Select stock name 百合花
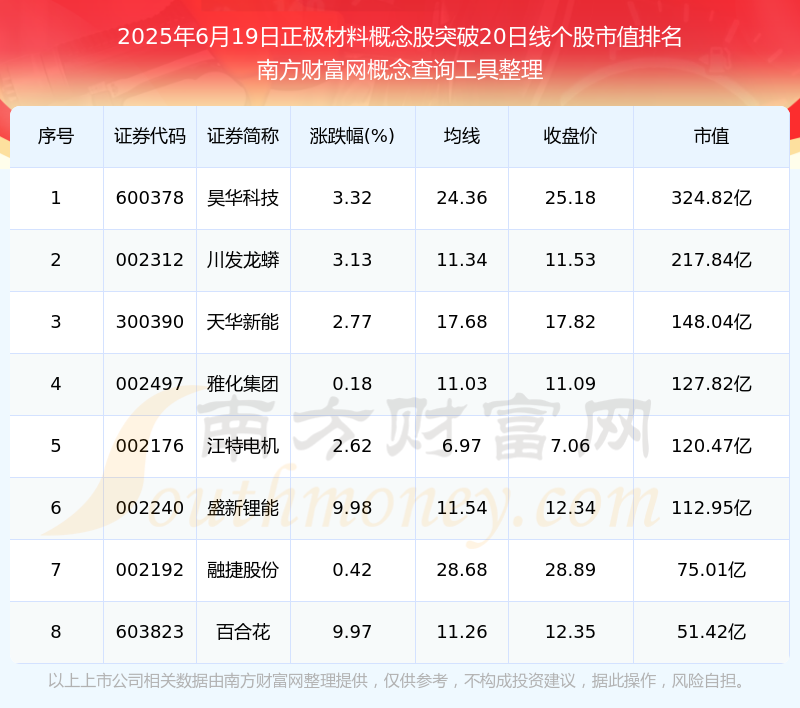 [243, 632]
